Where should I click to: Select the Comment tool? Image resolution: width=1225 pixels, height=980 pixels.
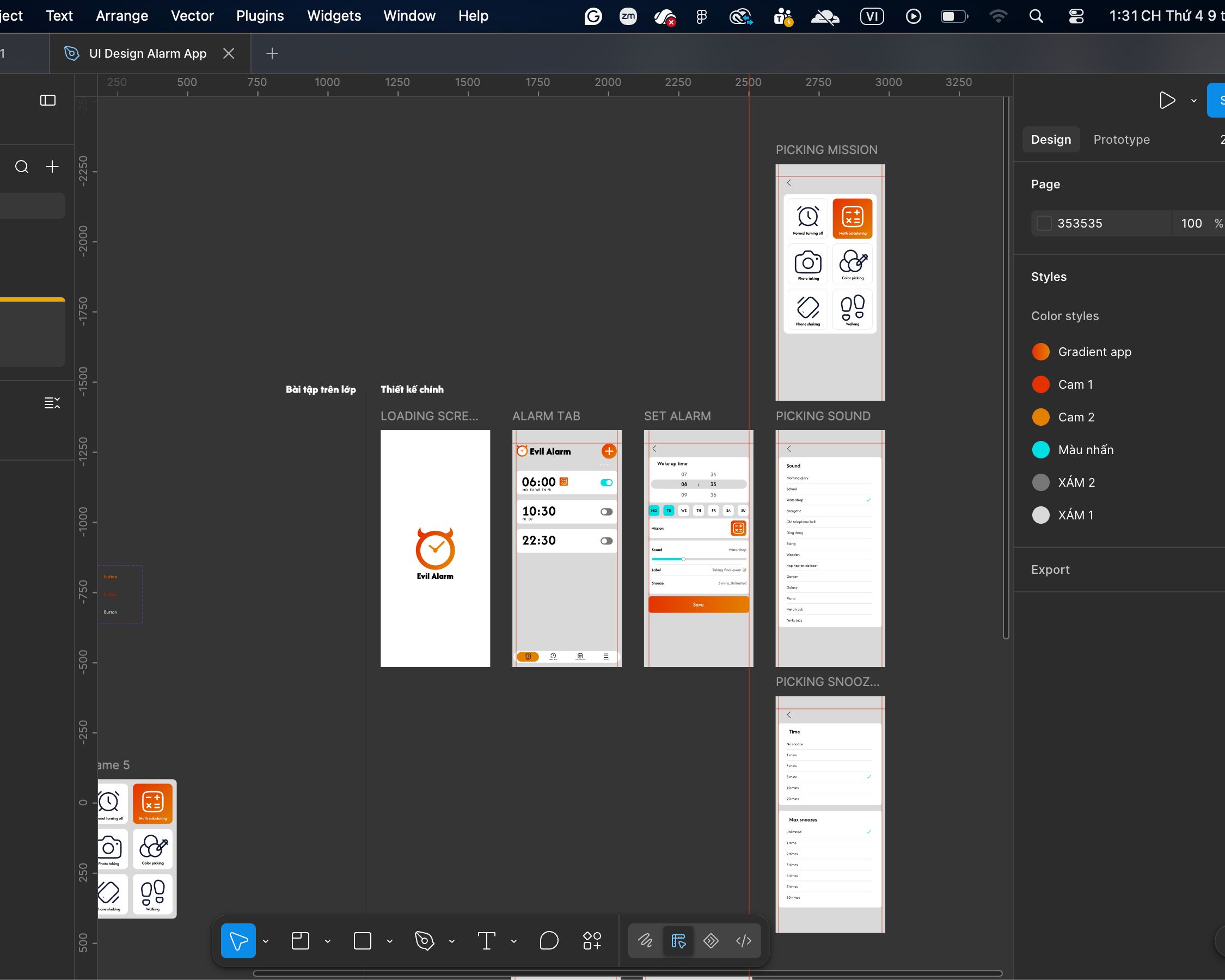(549, 941)
